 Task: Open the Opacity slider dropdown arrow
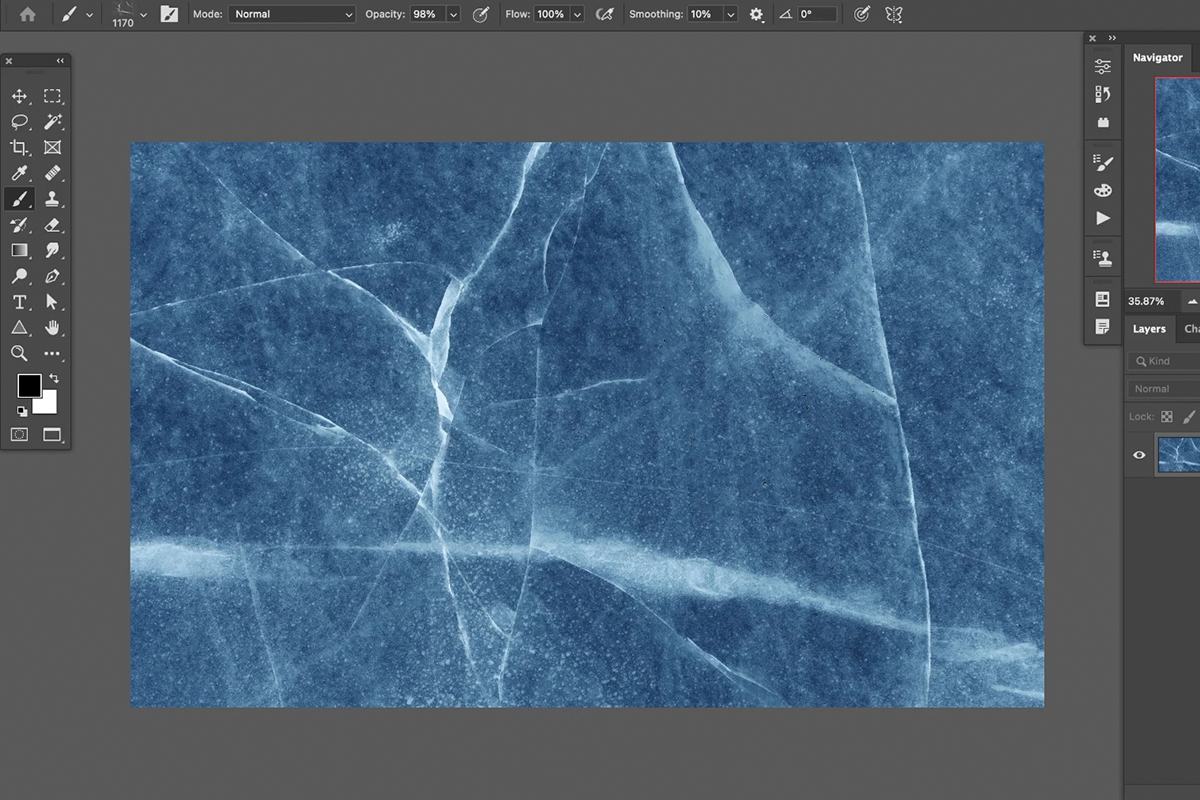tap(453, 15)
